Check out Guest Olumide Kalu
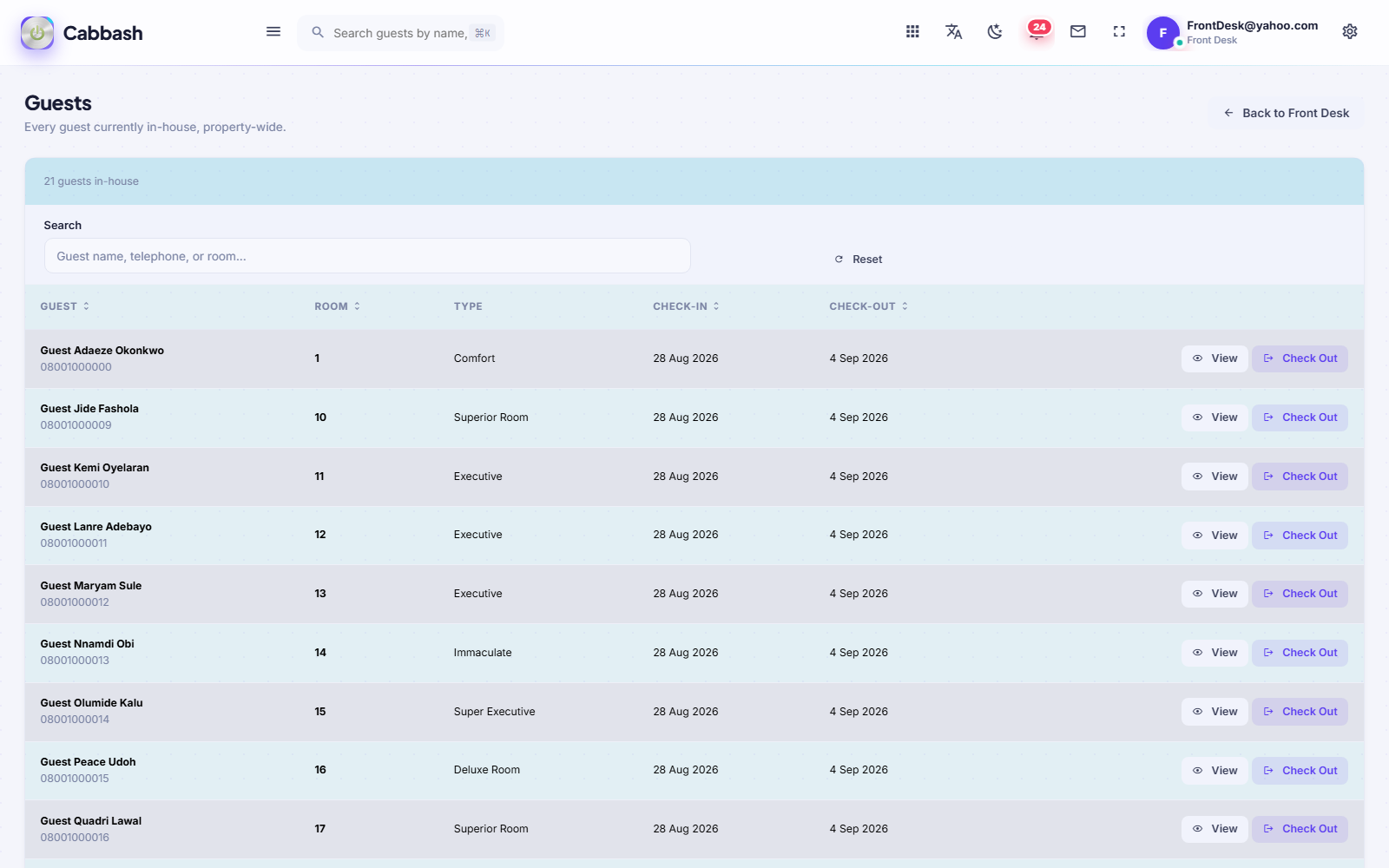The height and width of the screenshot is (868, 1389). click(1300, 712)
